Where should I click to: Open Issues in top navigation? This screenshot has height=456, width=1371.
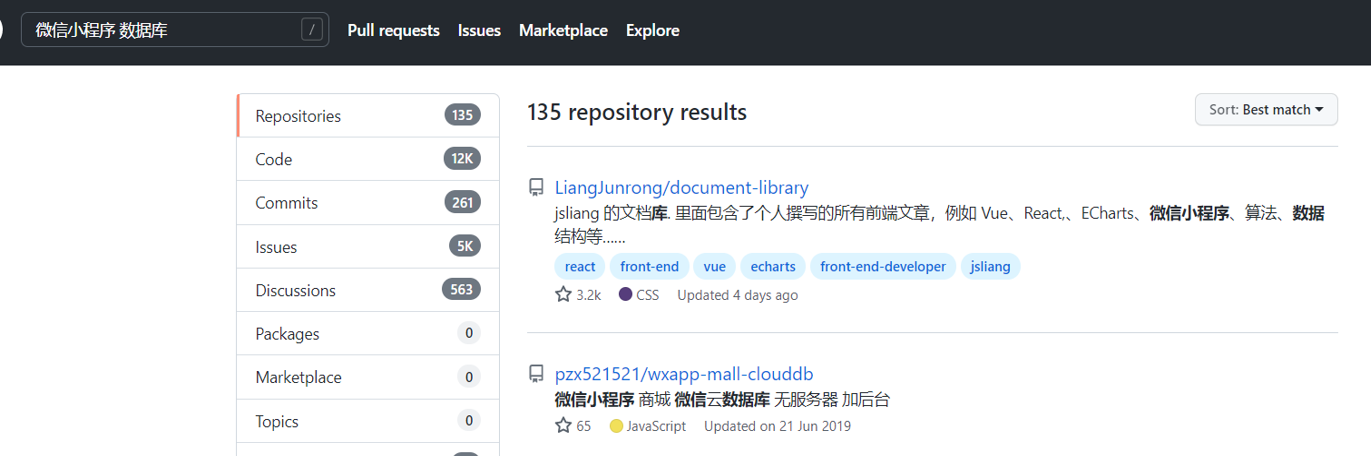tap(479, 31)
